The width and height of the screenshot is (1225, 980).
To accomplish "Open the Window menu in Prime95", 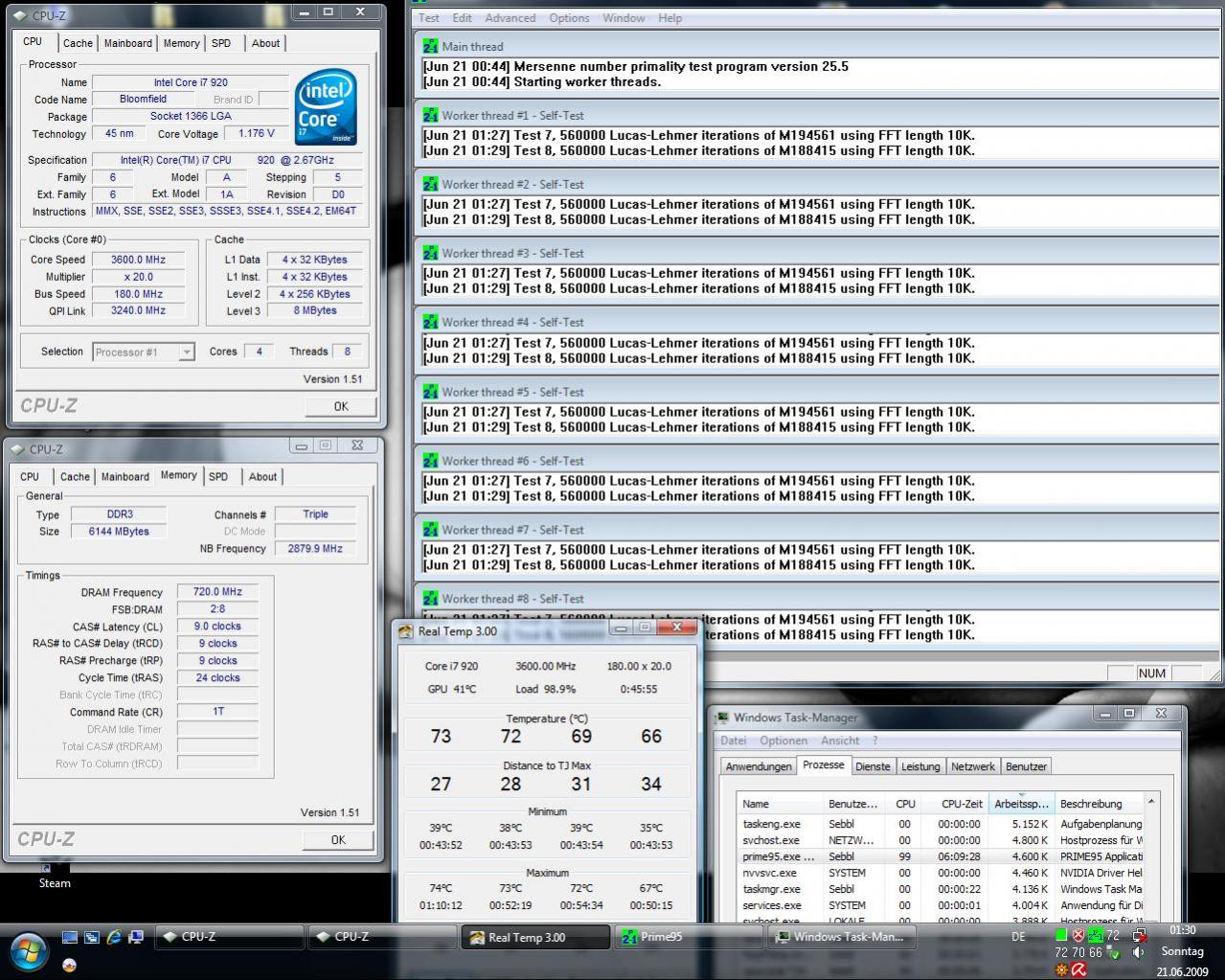I will coord(624,18).
